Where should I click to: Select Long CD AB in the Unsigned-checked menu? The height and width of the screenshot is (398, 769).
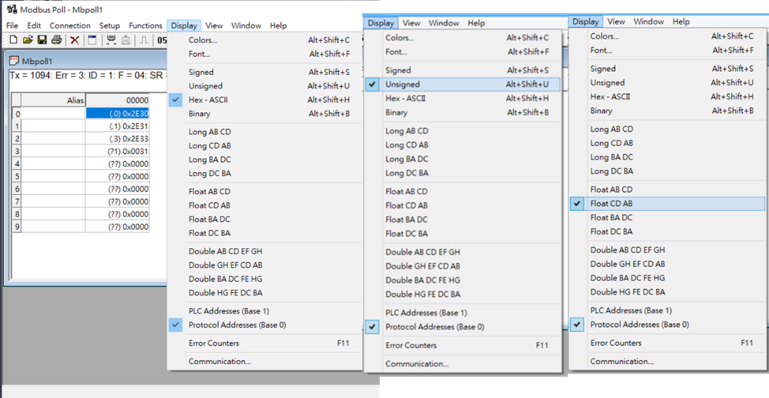click(x=462, y=145)
